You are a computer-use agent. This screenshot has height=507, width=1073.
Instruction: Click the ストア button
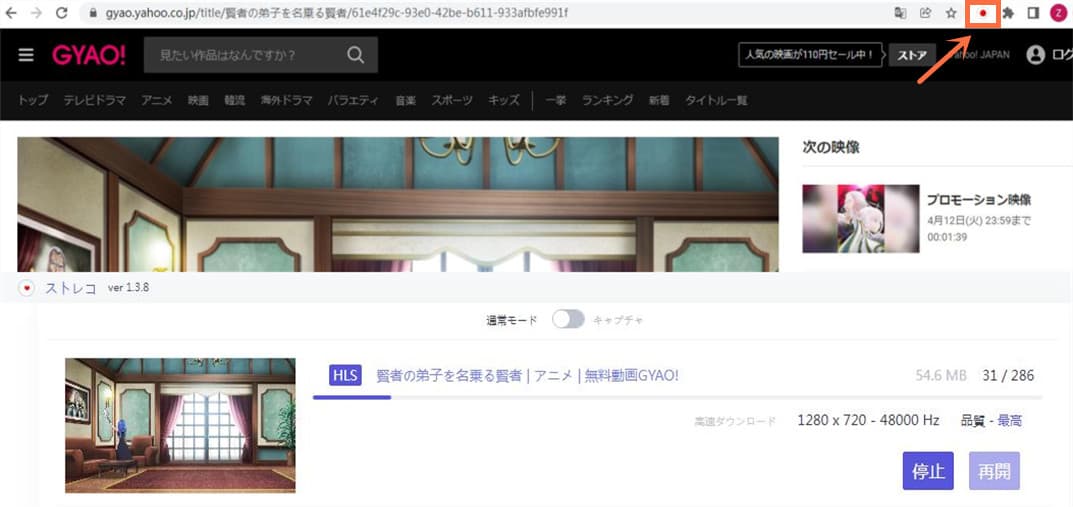912,55
